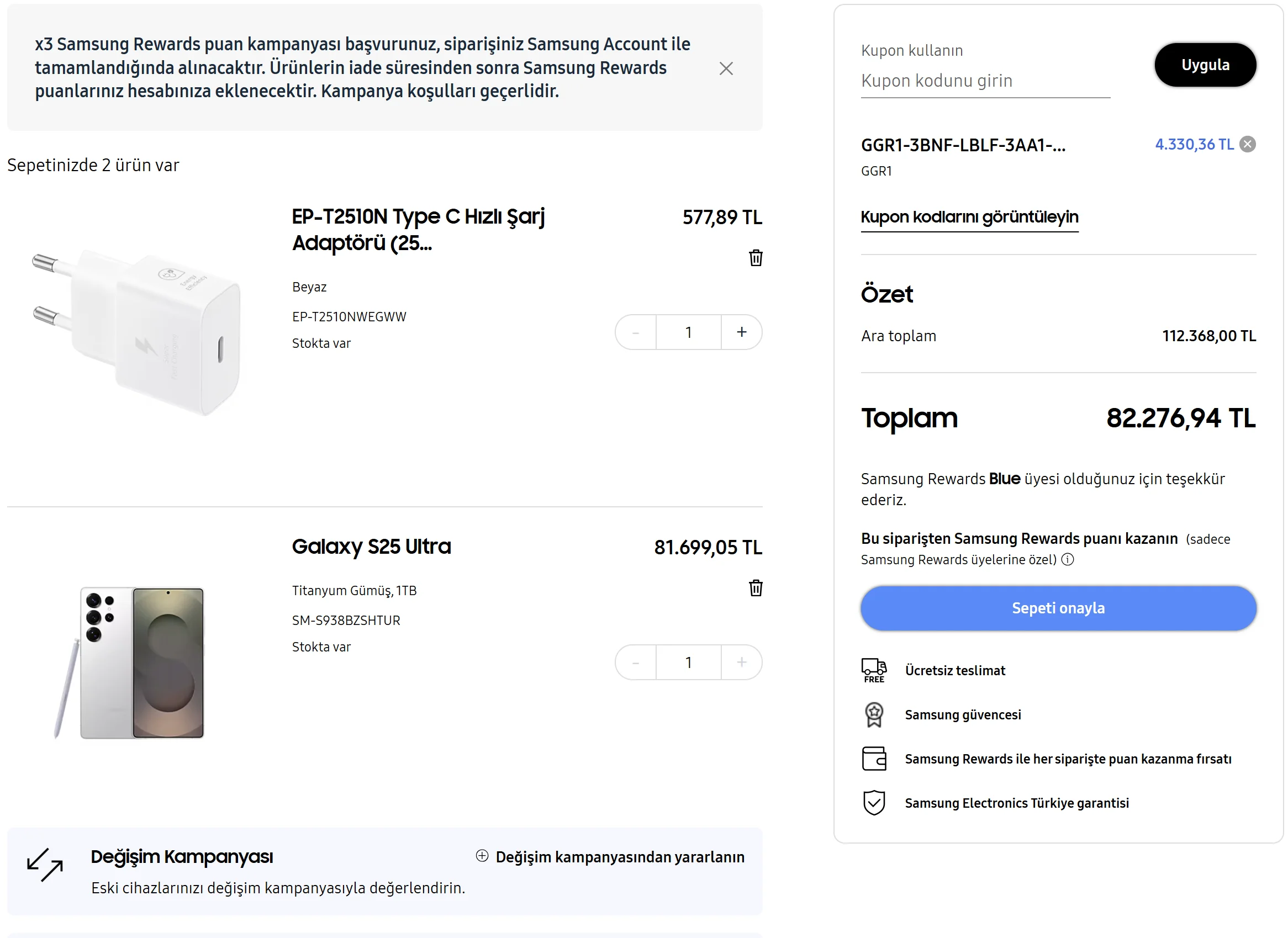Focus the Kupon kodunu girin field
This screenshot has height=938, width=1288.
pos(985,81)
